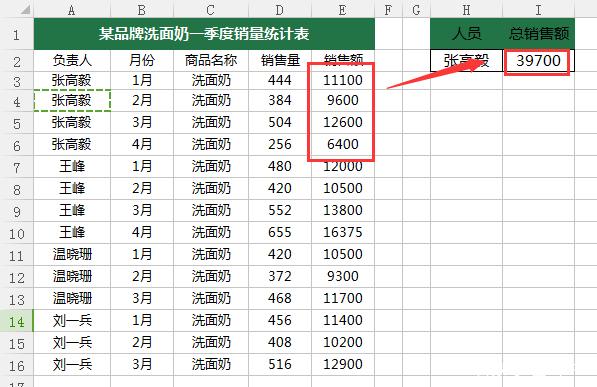The image size is (597, 387).
Task: Select row 7 header
Action: 17,167
